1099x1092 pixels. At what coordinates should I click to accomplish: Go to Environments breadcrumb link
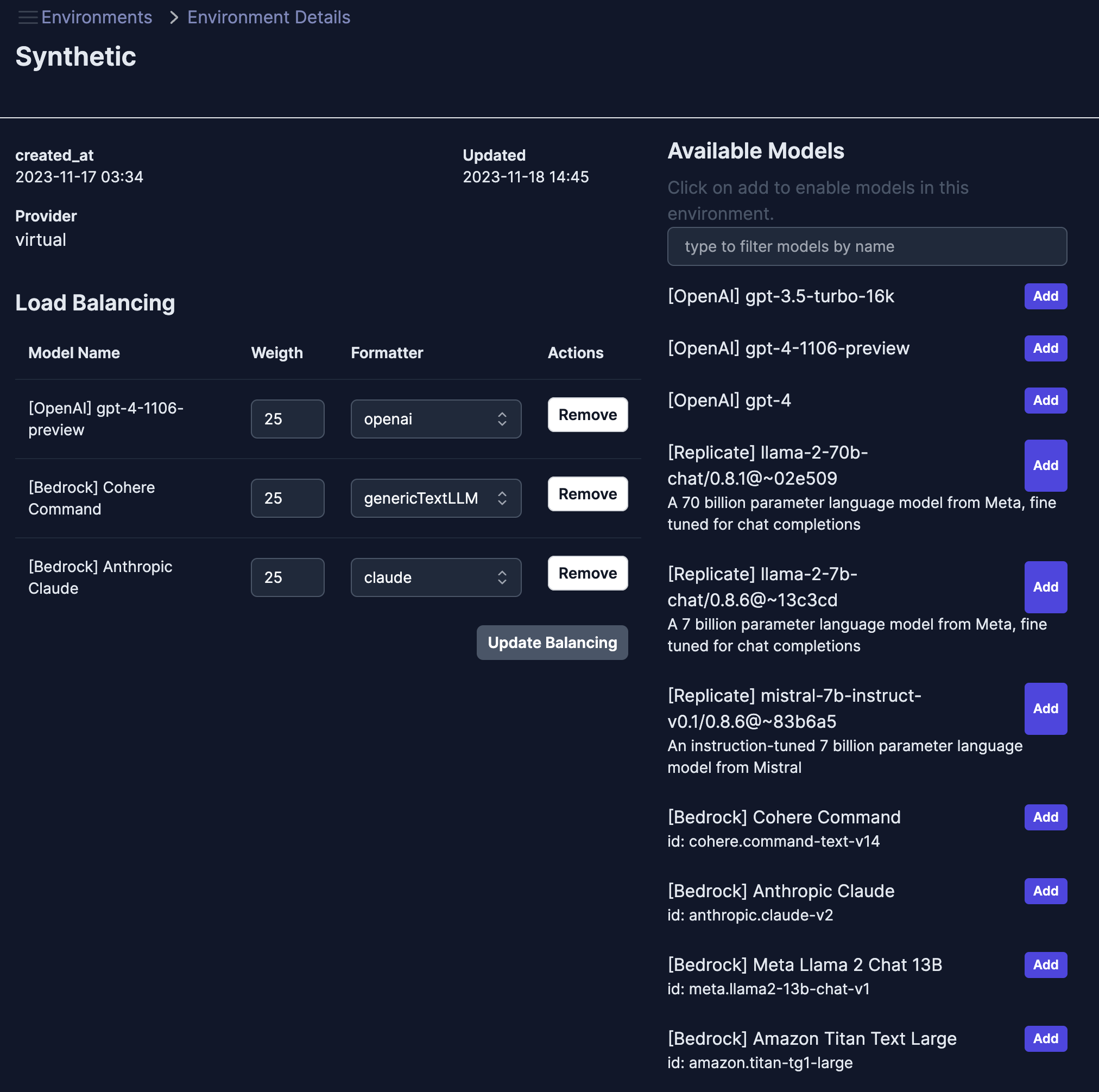coord(97,17)
